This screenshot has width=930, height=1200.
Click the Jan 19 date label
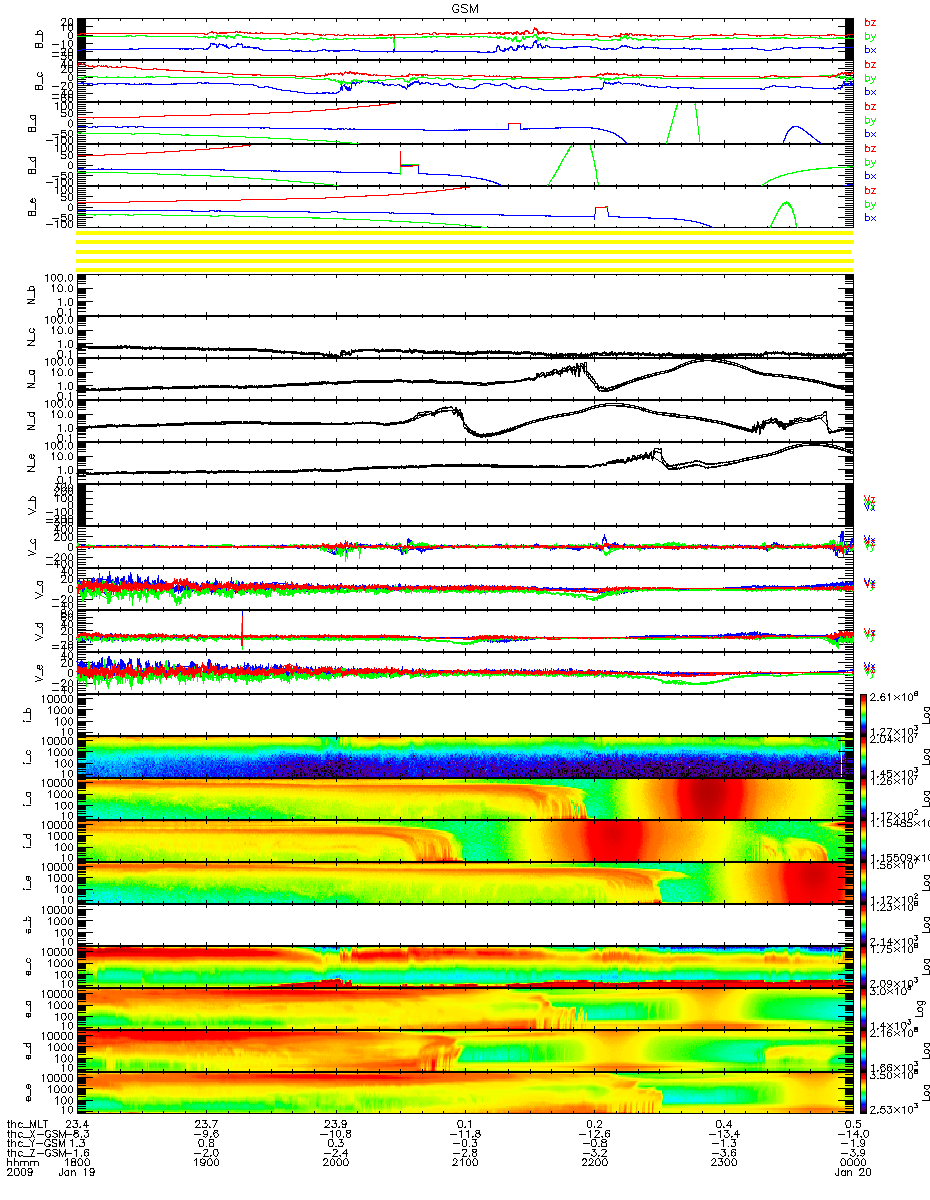[x=79, y=1172]
